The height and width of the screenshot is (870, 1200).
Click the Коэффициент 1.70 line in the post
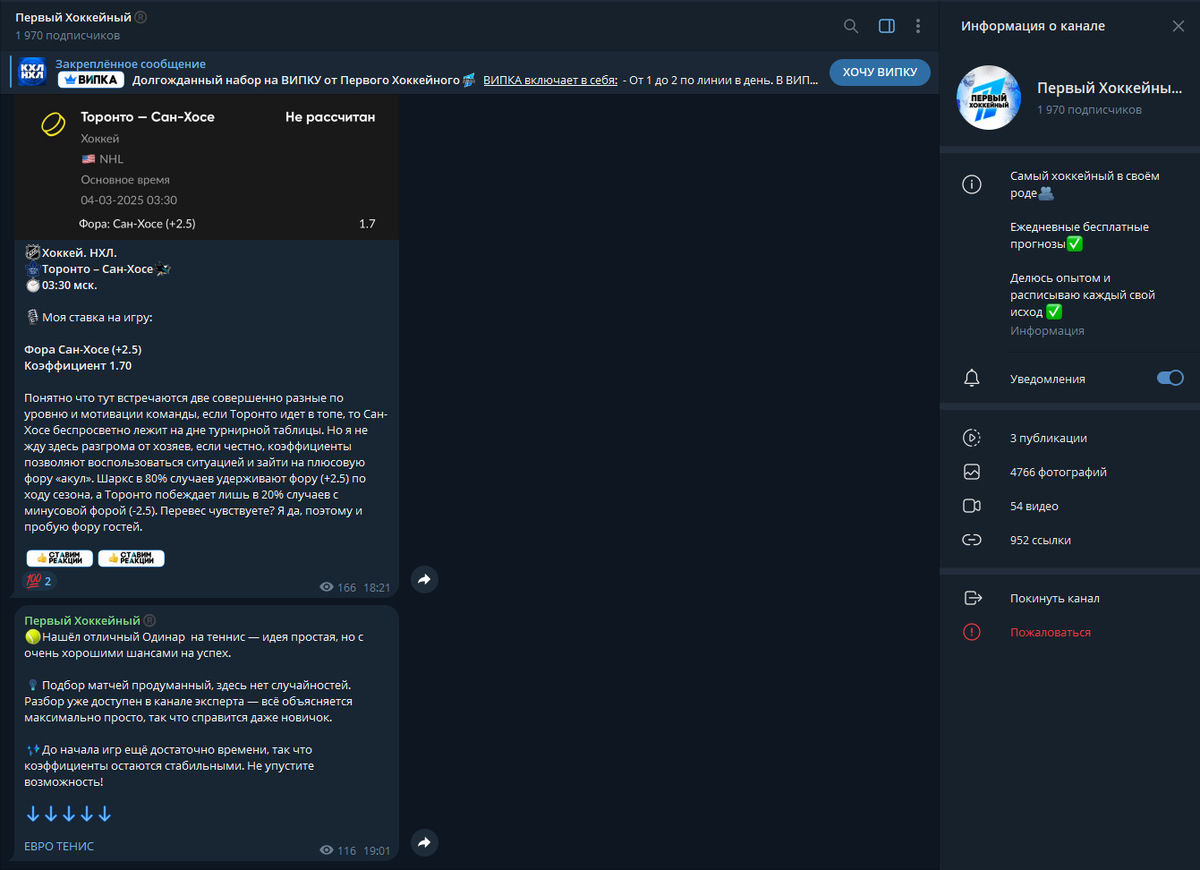78,366
